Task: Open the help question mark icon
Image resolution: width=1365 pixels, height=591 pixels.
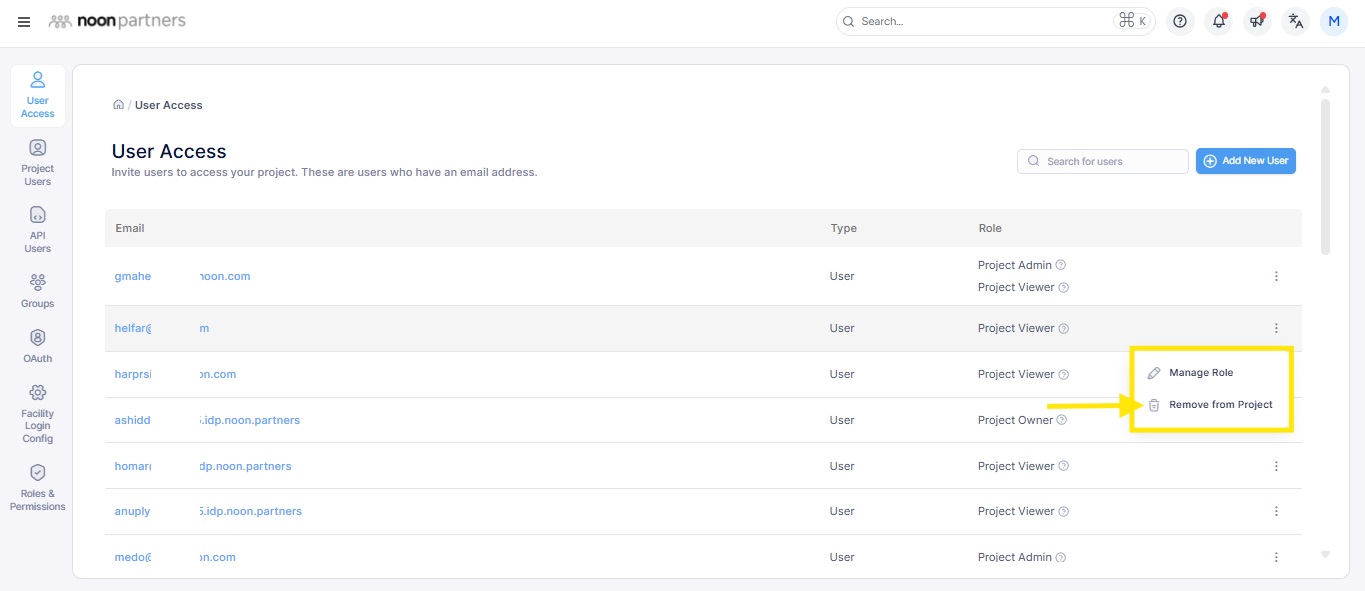Action: pos(1180,21)
